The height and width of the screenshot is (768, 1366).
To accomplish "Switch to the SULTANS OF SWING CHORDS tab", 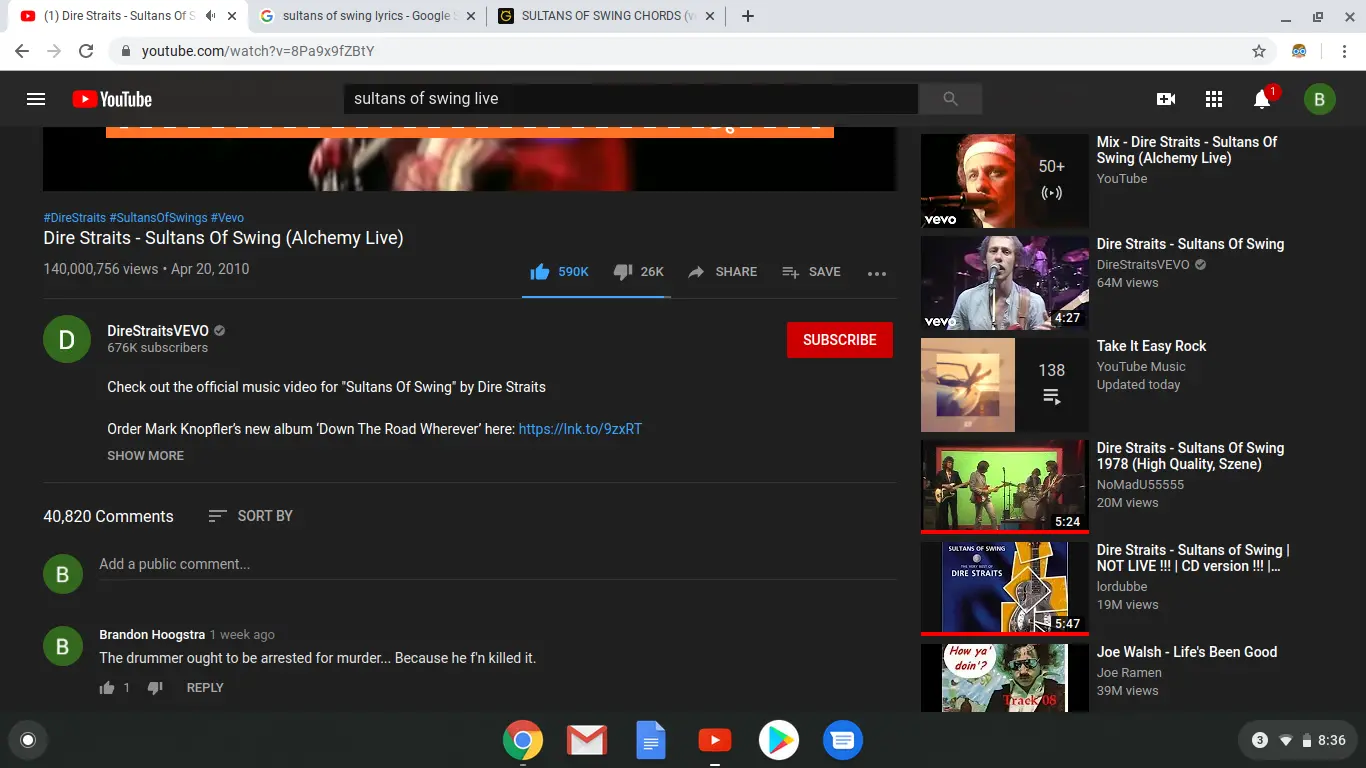I will pos(608,16).
